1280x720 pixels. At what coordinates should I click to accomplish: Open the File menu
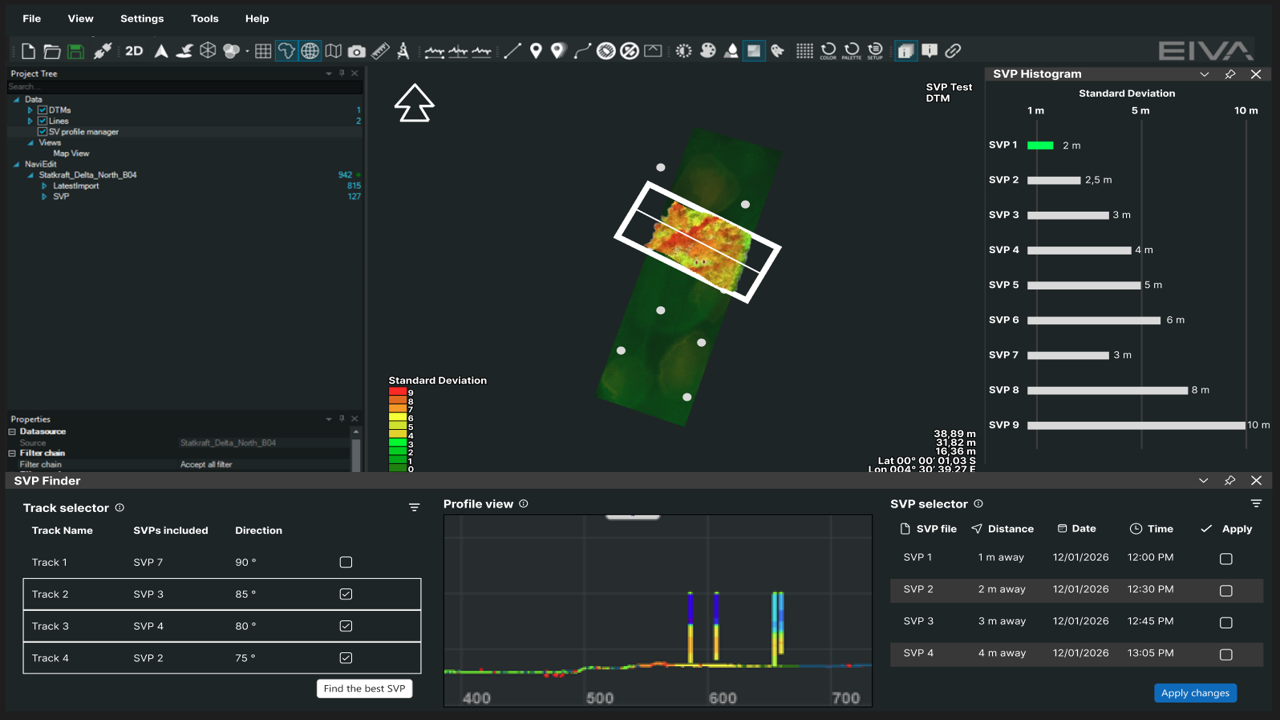[x=32, y=19]
